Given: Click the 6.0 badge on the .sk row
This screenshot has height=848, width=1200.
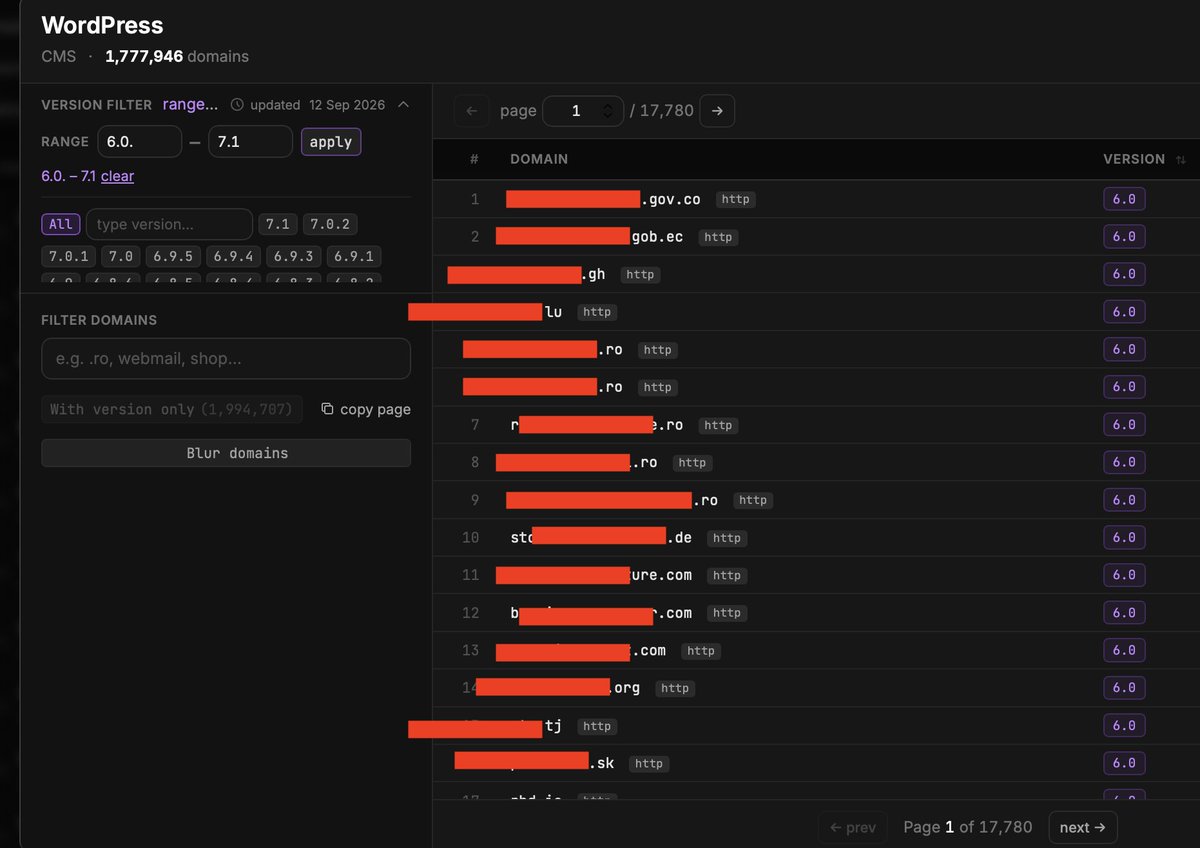Looking at the screenshot, I should pos(1124,763).
